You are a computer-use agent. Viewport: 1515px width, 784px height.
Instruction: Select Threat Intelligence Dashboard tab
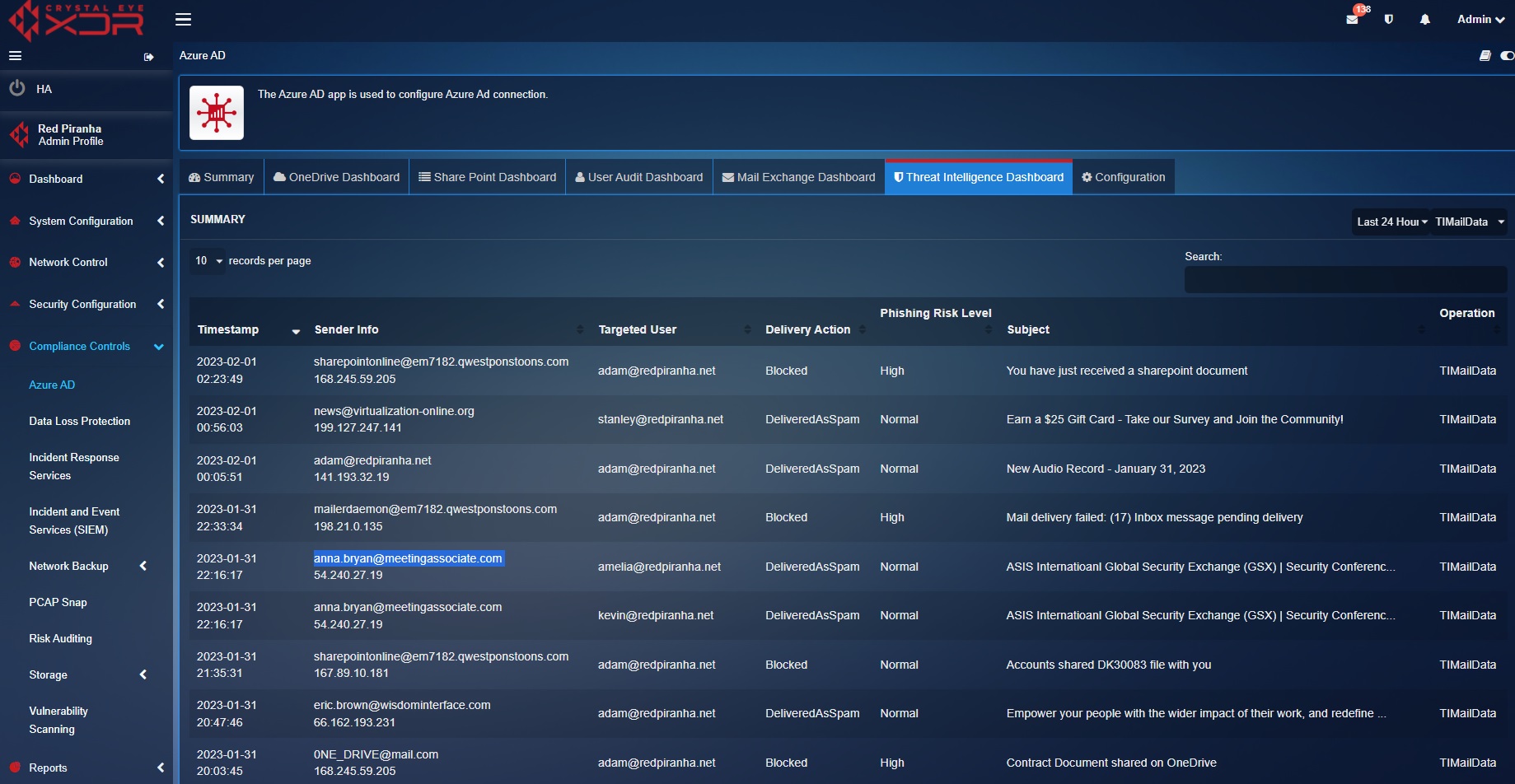tap(979, 177)
